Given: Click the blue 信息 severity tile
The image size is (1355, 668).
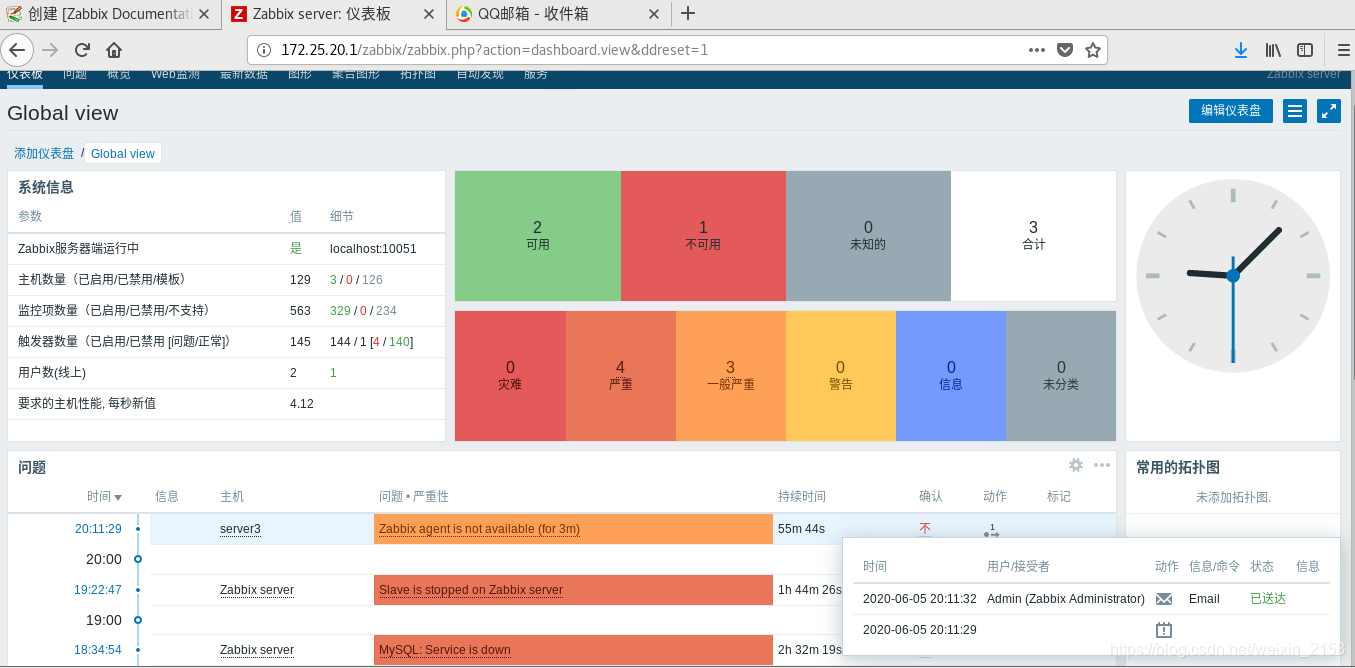Looking at the screenshot, I should [x=951, y=376].
